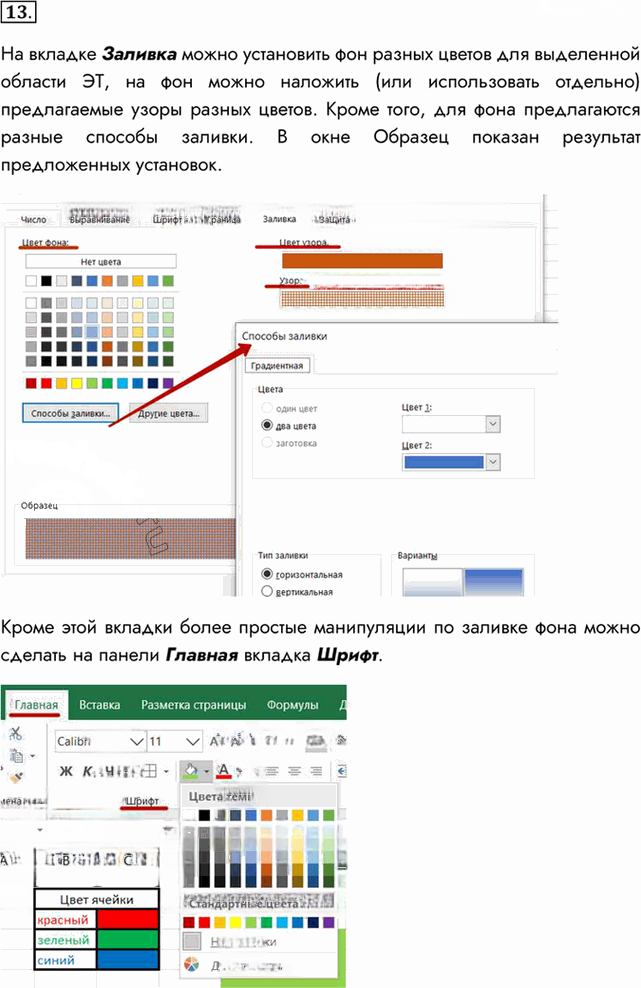Select 'один цвет' radio option
641x988 pixels.
[x=267, y=408]
